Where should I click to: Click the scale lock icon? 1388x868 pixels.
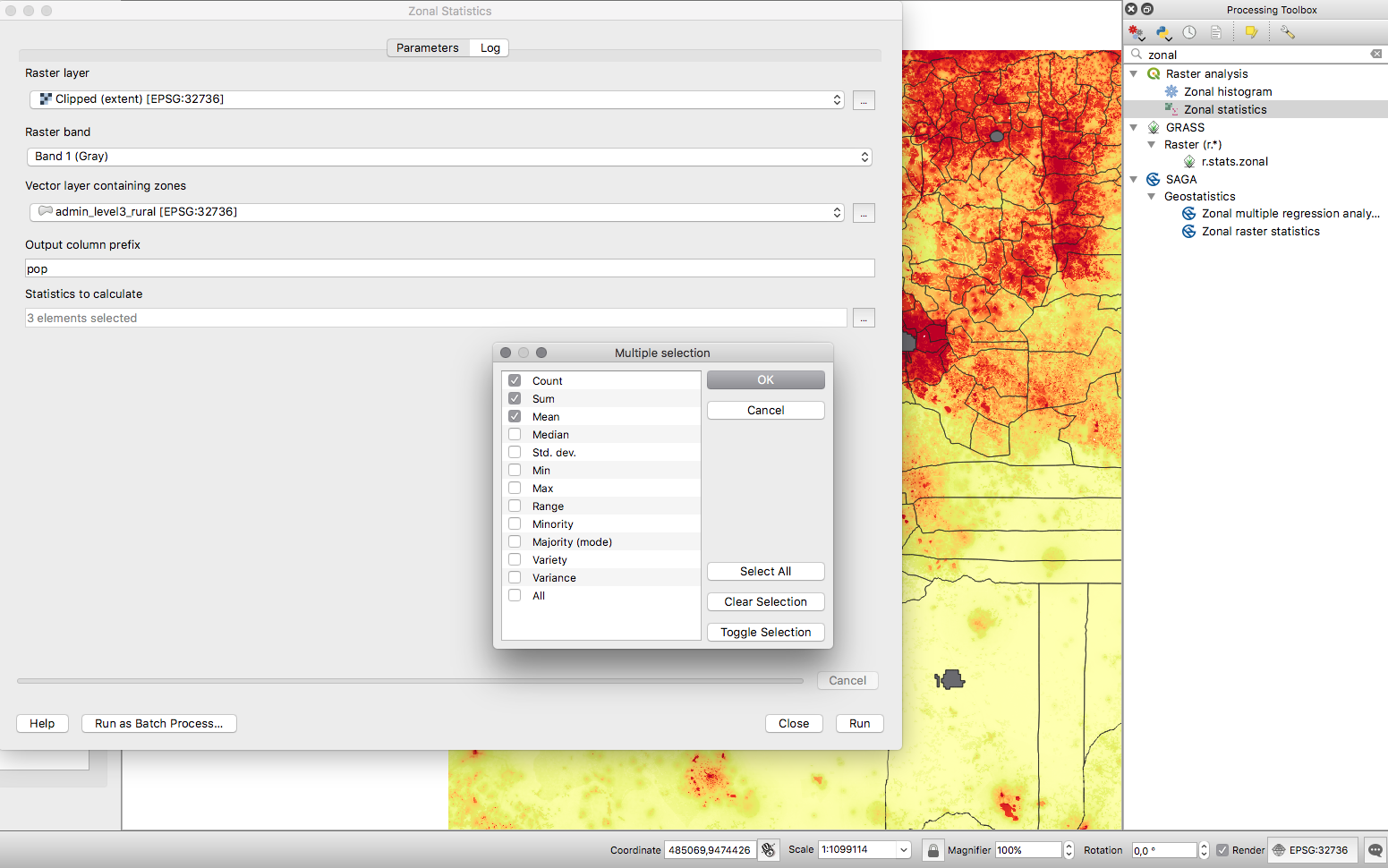point(932,850)
